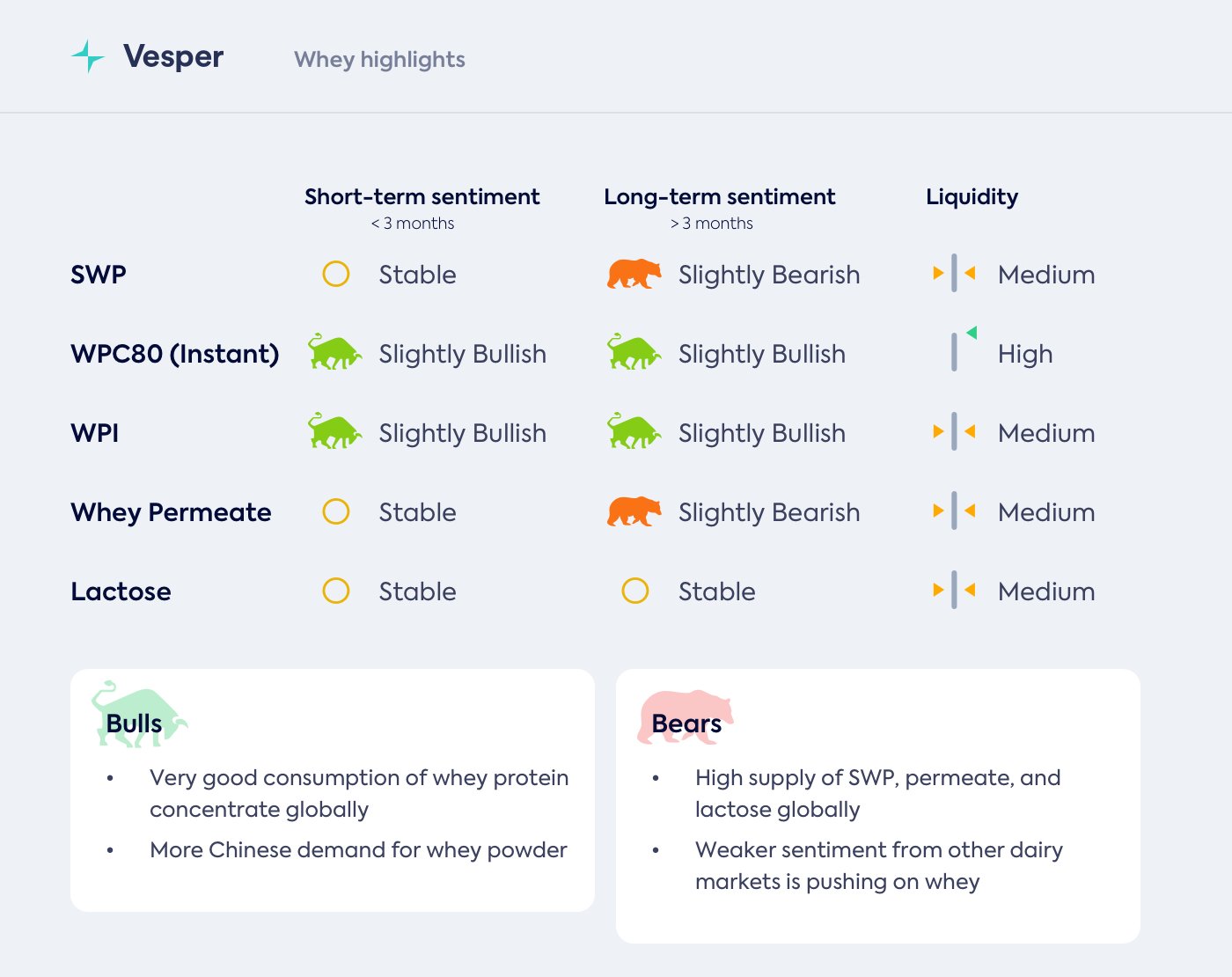Click WPI long-term green bull icon

coord(634,432)
